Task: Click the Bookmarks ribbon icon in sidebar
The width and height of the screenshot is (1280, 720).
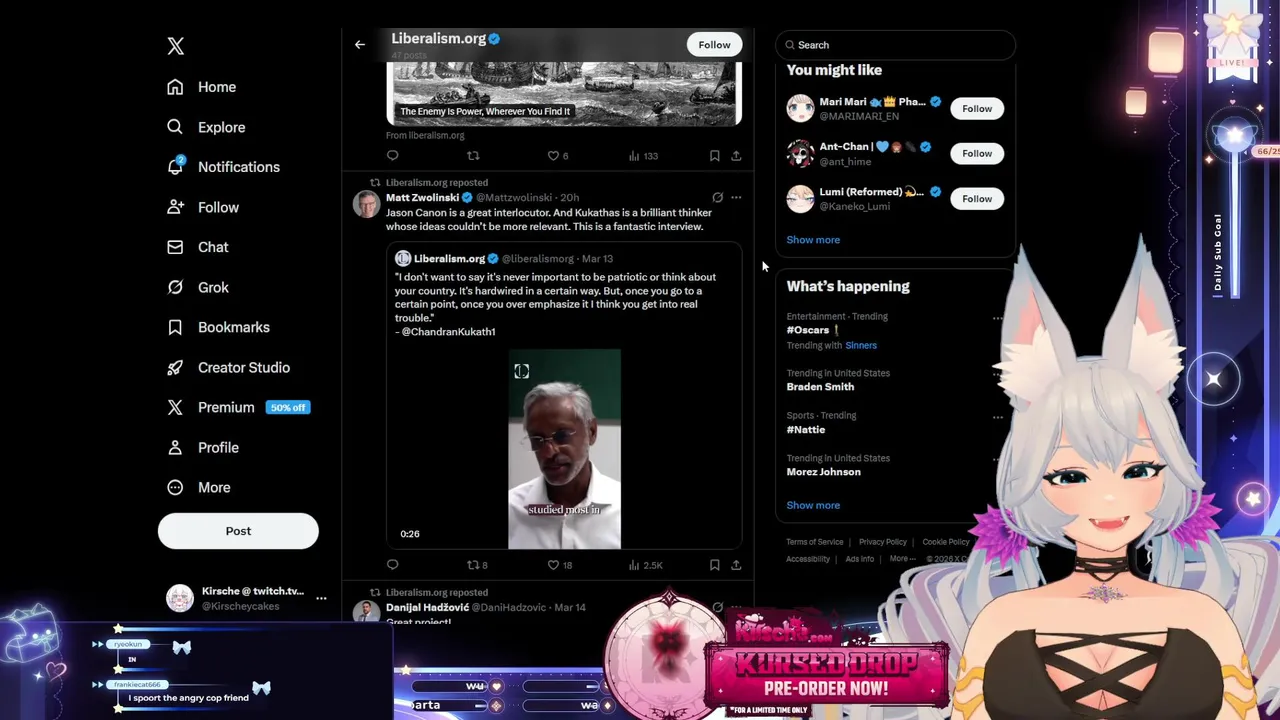Action: (175, 327)
